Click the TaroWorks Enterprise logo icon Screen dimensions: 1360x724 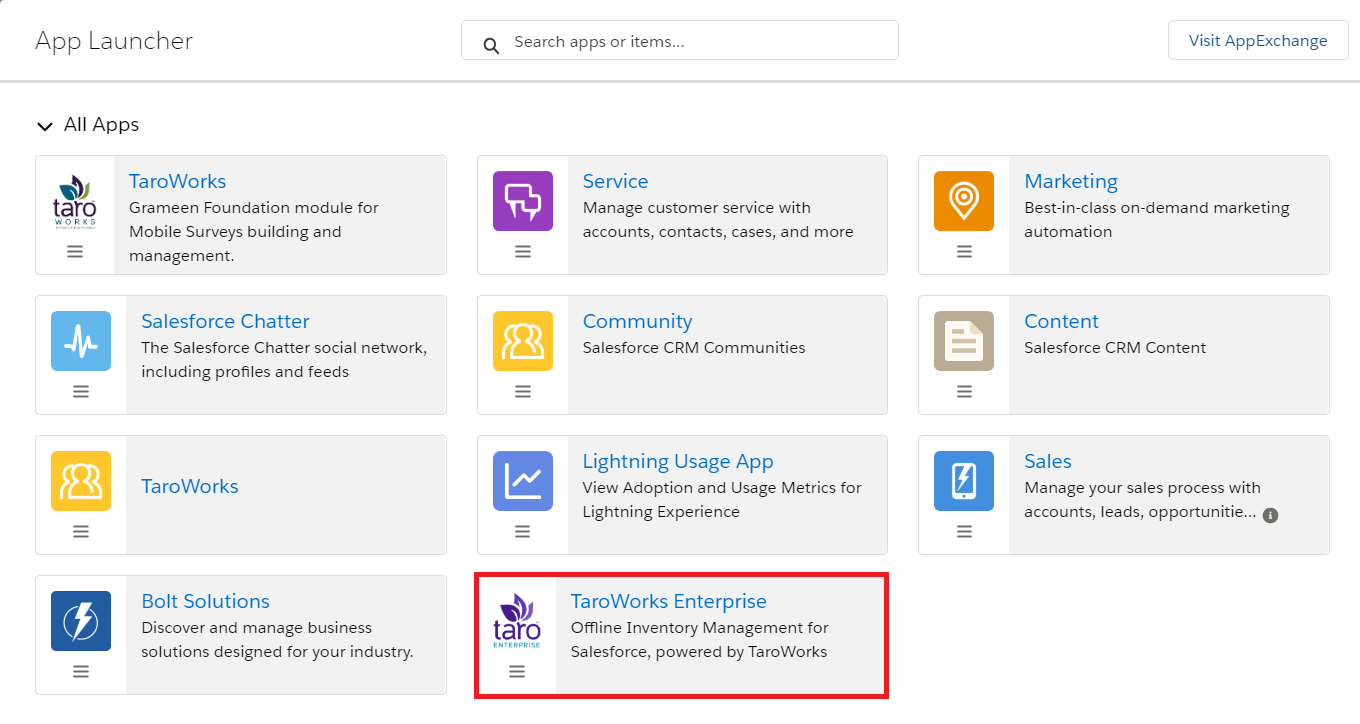(517, 621)
